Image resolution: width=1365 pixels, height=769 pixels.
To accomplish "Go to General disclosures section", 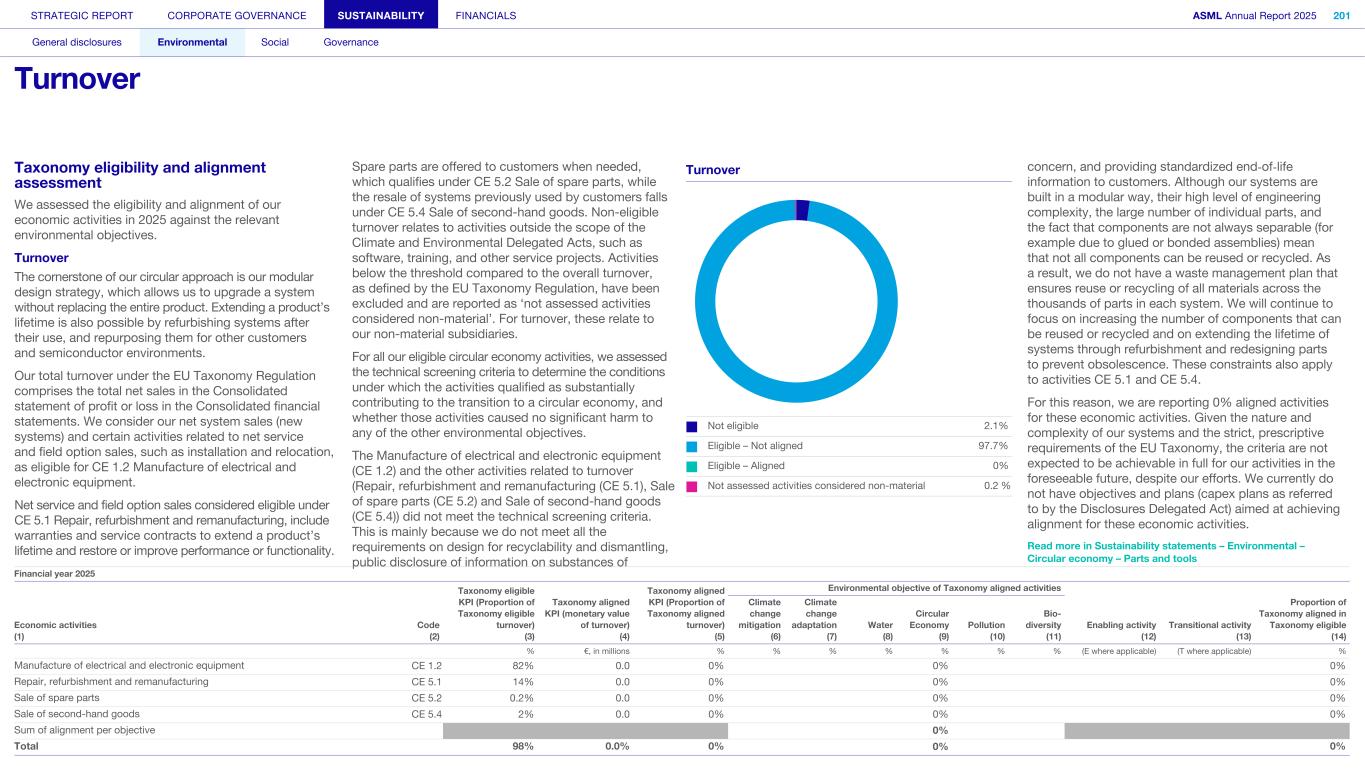I will (77, 42).
